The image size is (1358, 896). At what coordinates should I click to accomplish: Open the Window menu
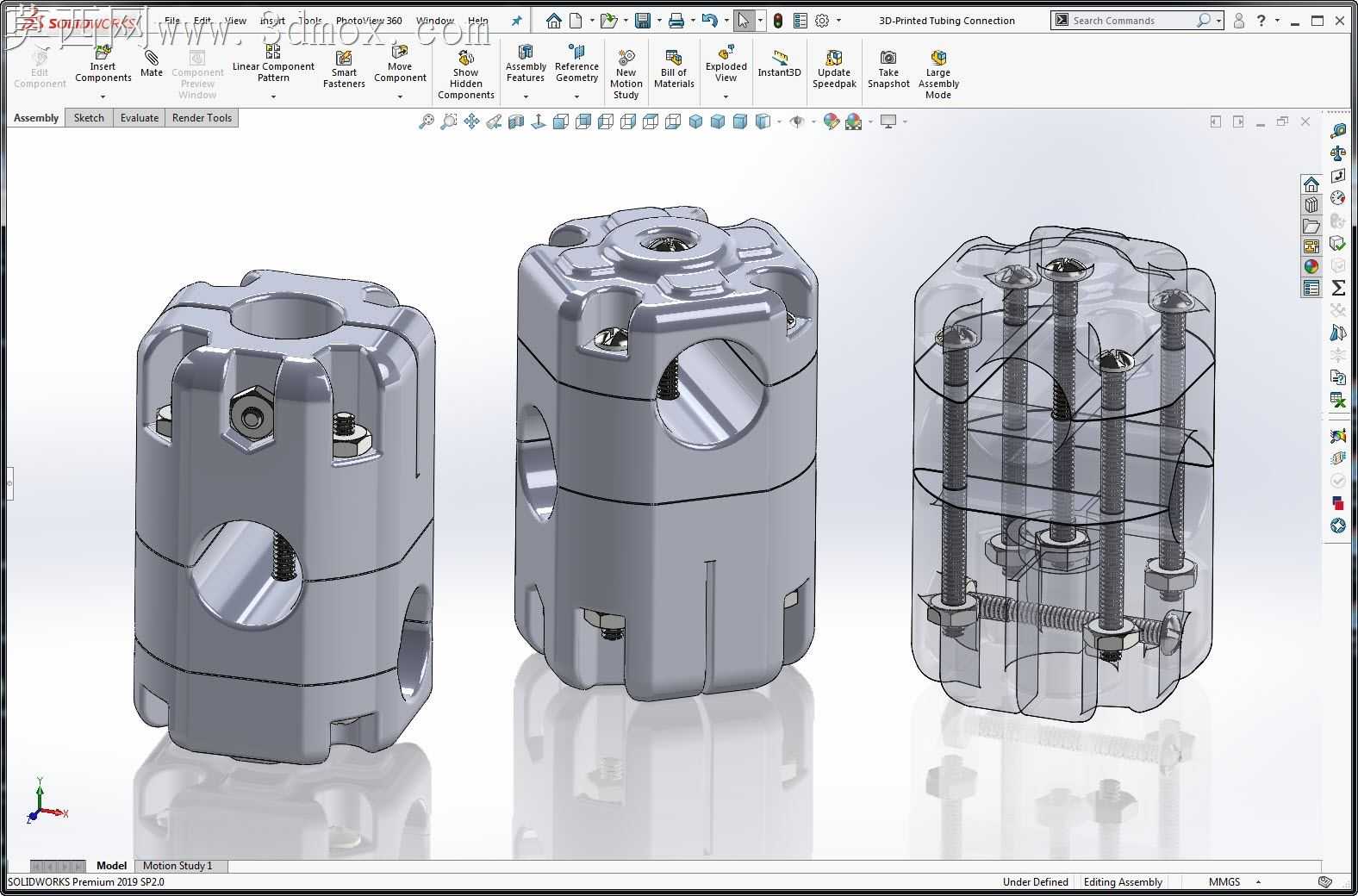pos(435,21)
